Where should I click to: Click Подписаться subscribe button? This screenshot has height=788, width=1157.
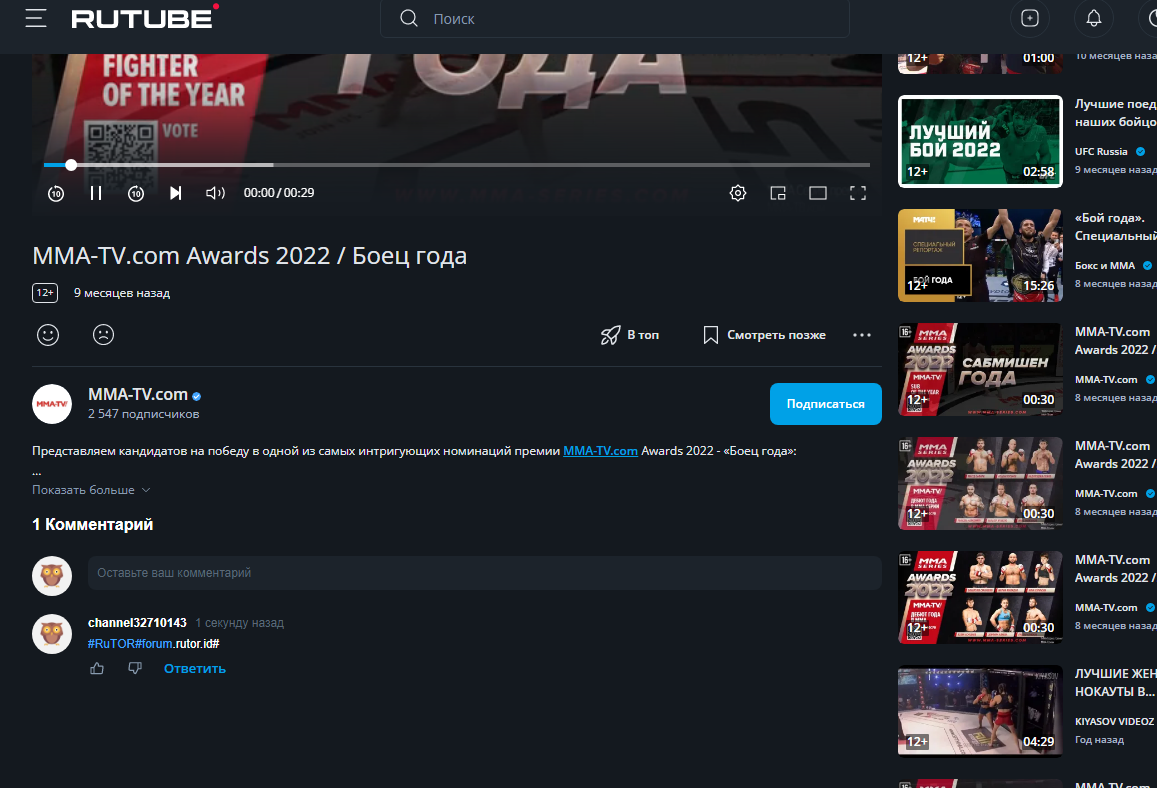(x=825, y=404)
